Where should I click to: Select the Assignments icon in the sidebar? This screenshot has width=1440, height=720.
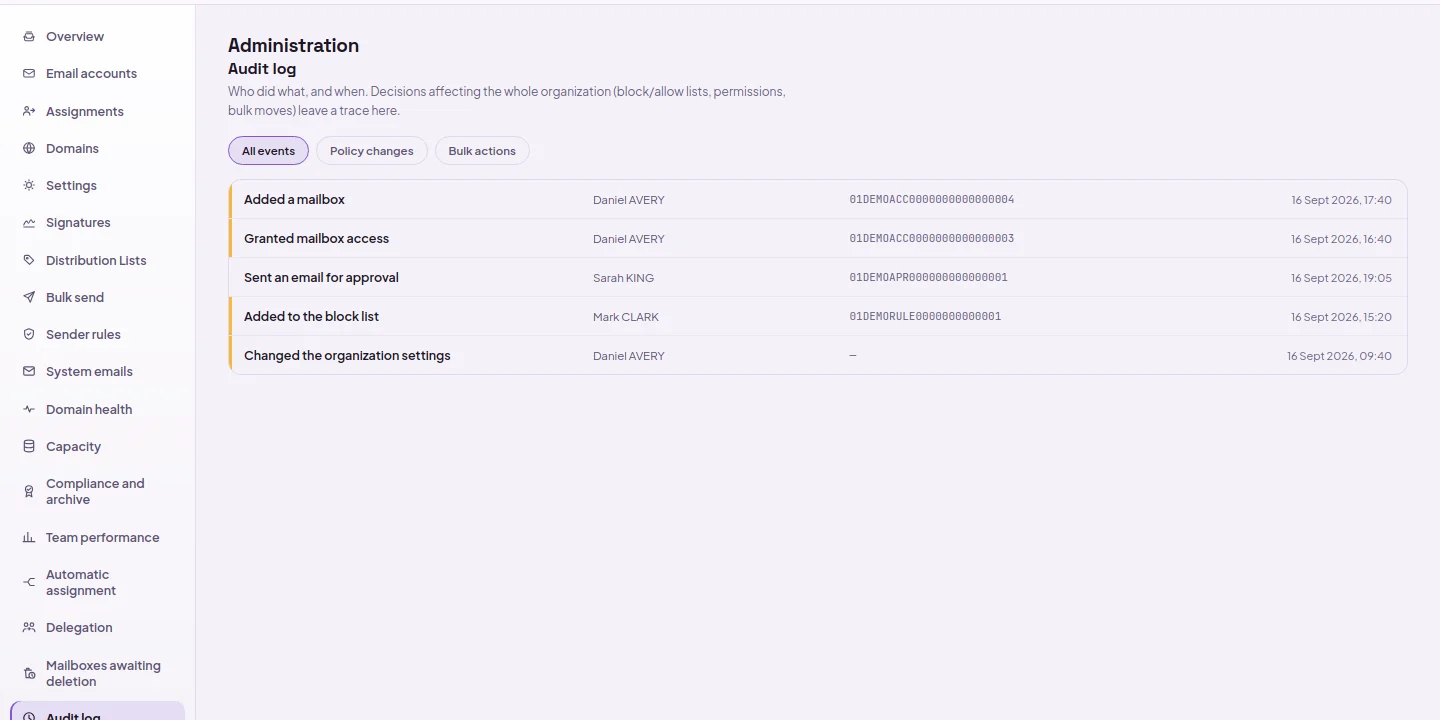(29, 111)
